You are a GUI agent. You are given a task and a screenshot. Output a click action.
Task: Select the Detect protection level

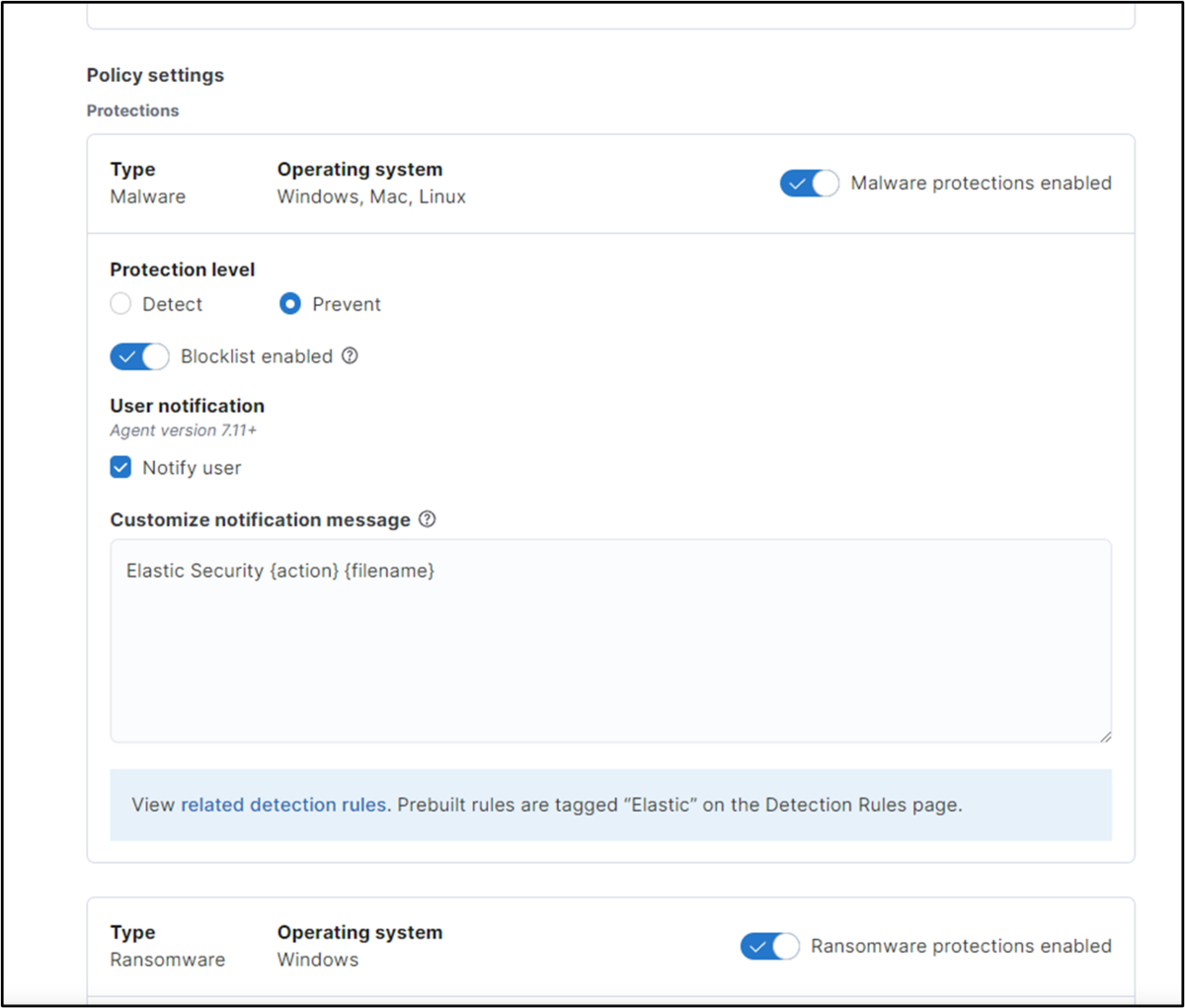(119, 303)
